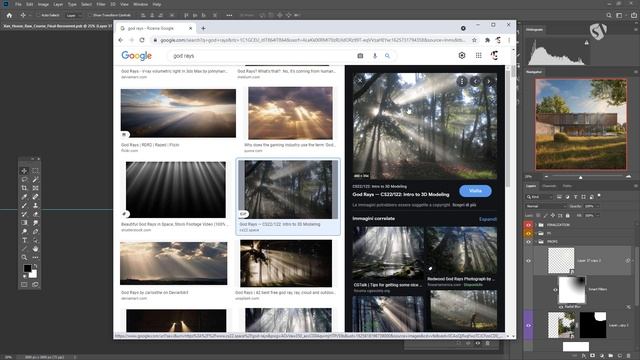Close the Google image preview panel
640x360 pixels.
coord(360,81)
